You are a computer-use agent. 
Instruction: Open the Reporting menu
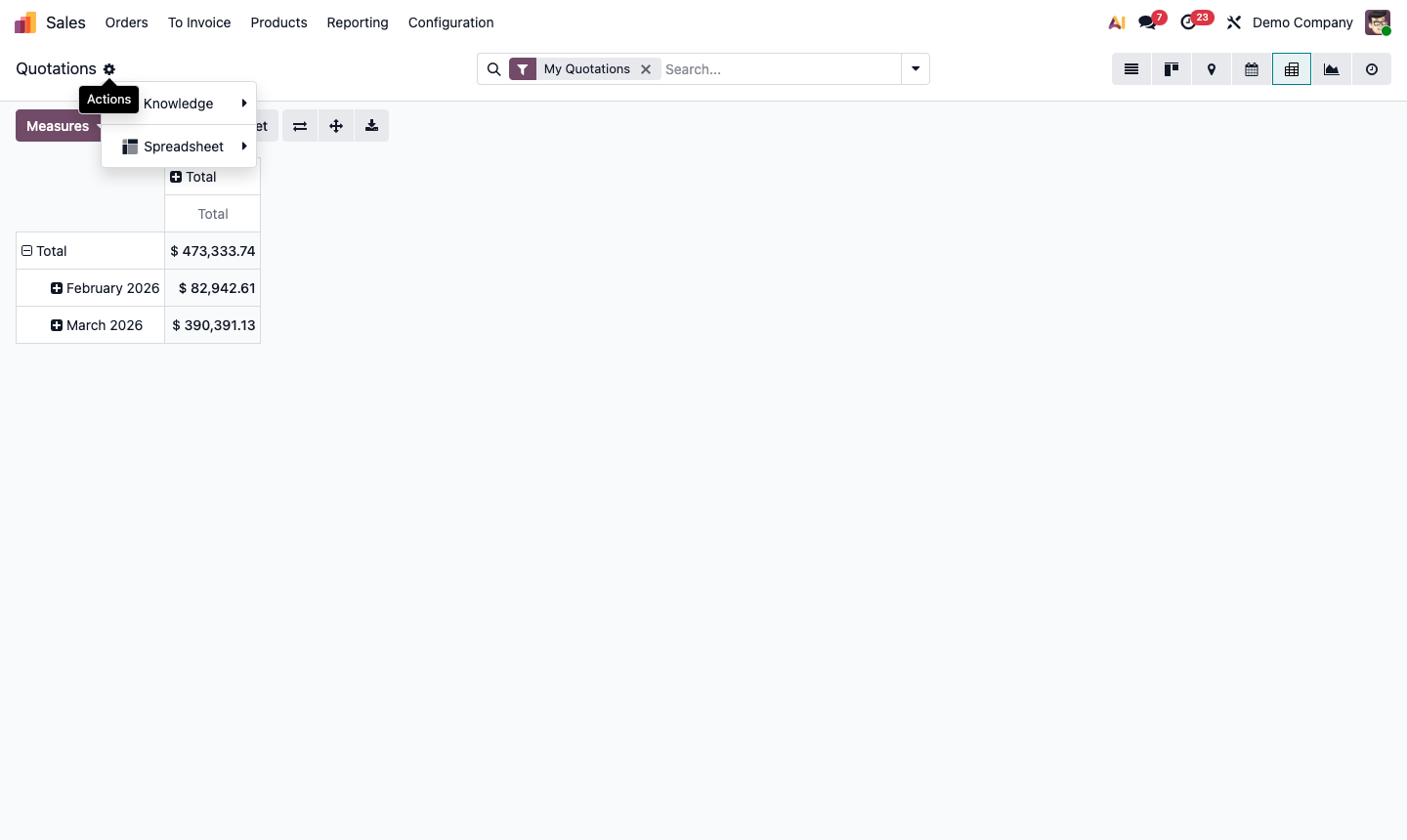coord(358,21)
